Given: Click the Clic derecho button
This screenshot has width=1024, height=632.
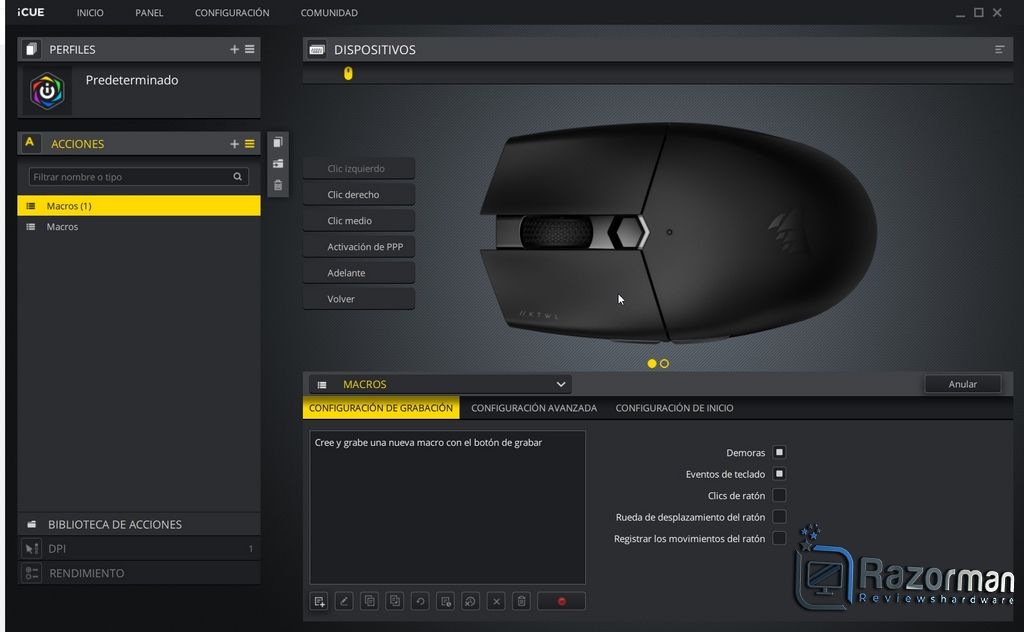Looking at the screenshot, I should (x=359, y=195).
